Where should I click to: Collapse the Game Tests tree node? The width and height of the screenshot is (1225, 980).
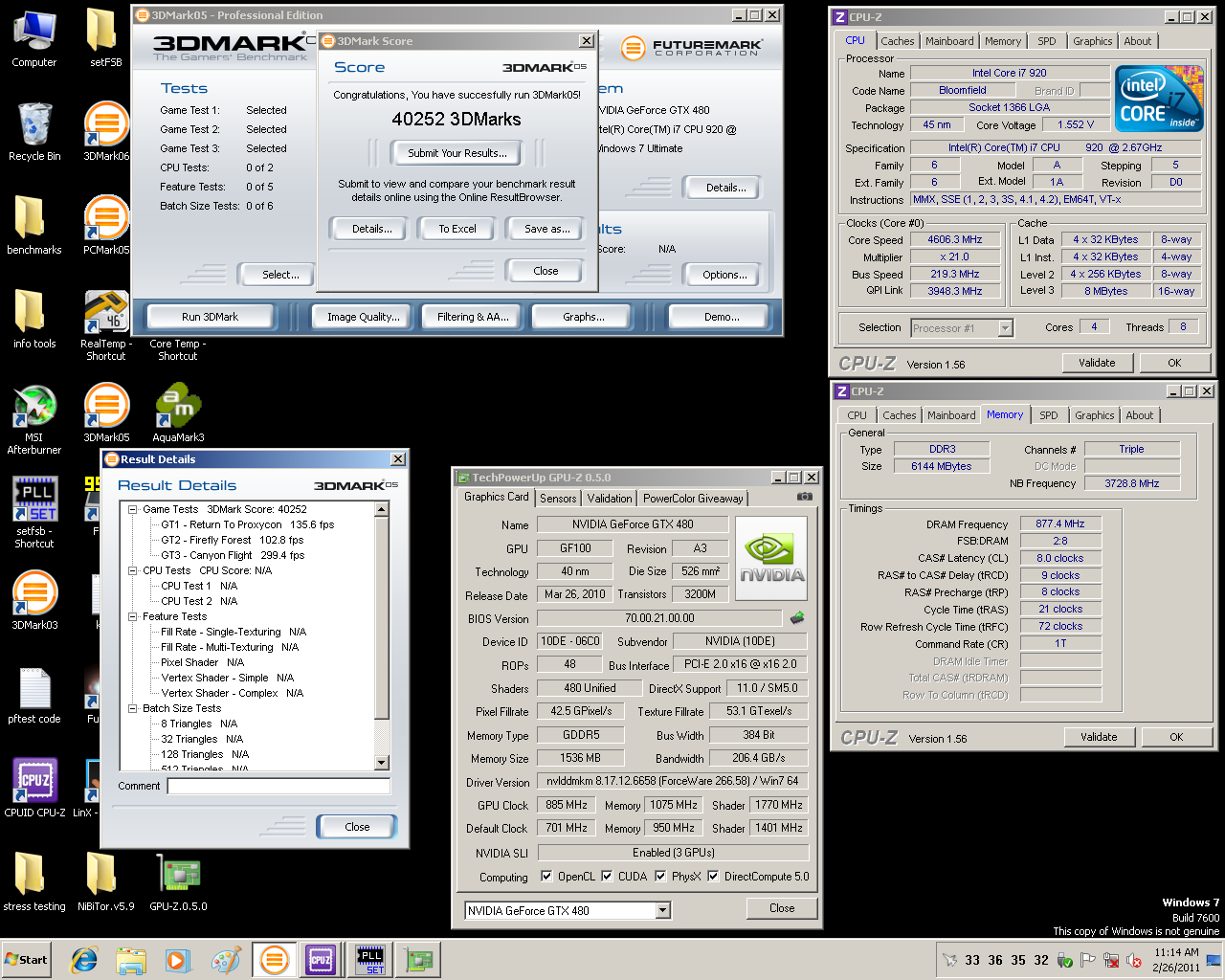pos(133,509)
